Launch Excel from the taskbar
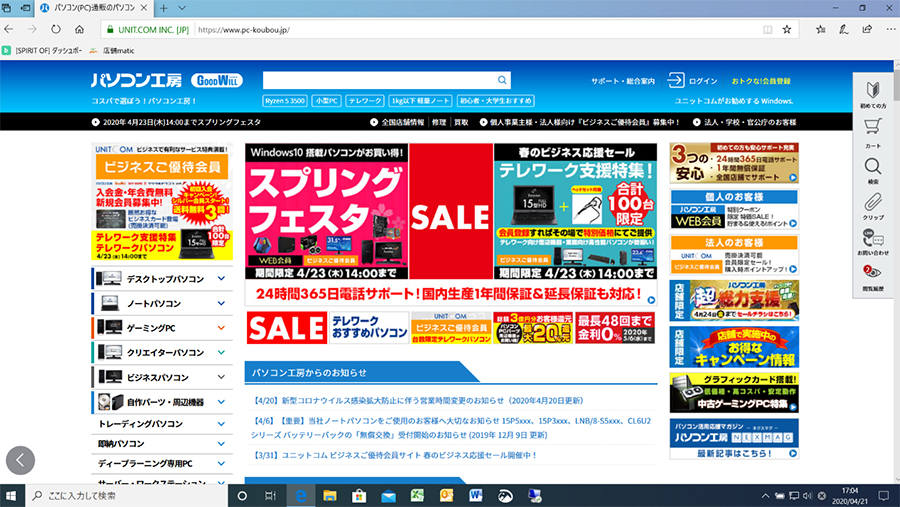900x507 pixels. pos(417,496)
